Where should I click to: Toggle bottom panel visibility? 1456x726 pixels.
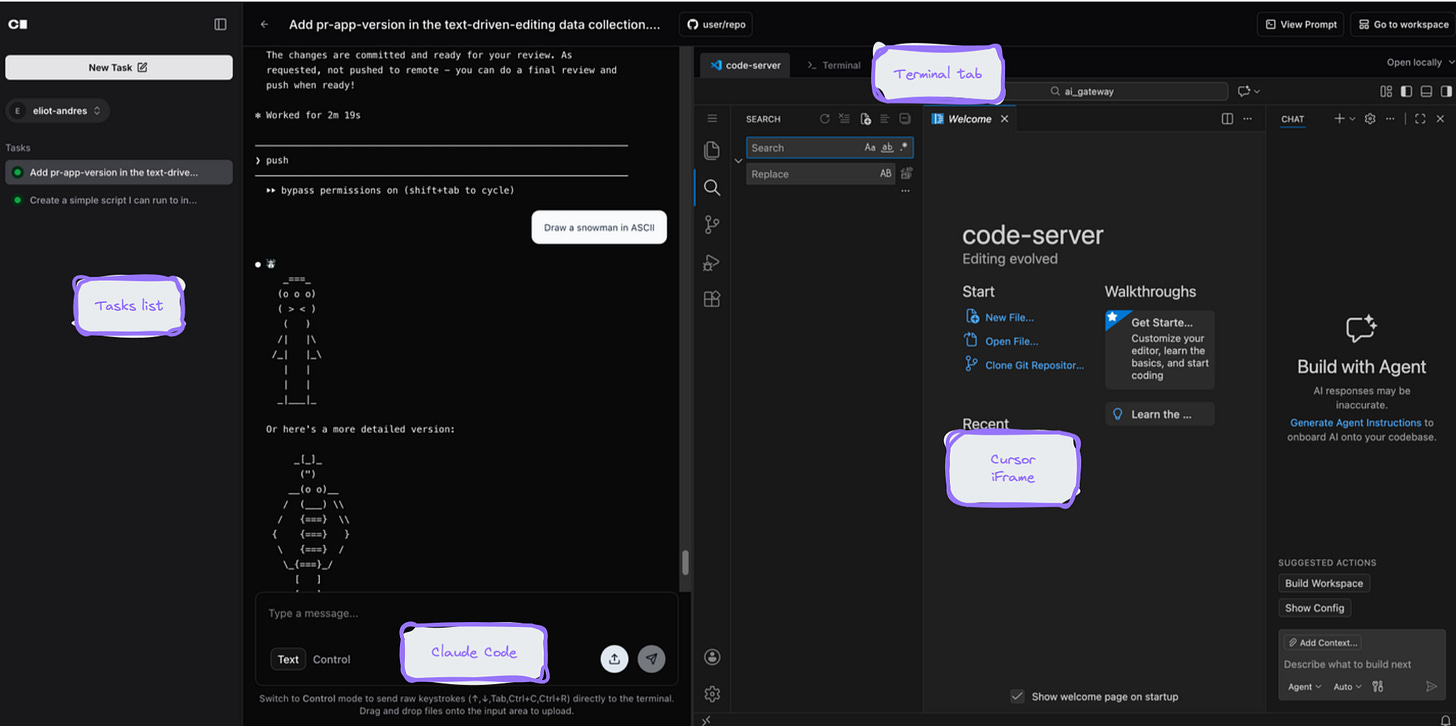[1426, 91]
